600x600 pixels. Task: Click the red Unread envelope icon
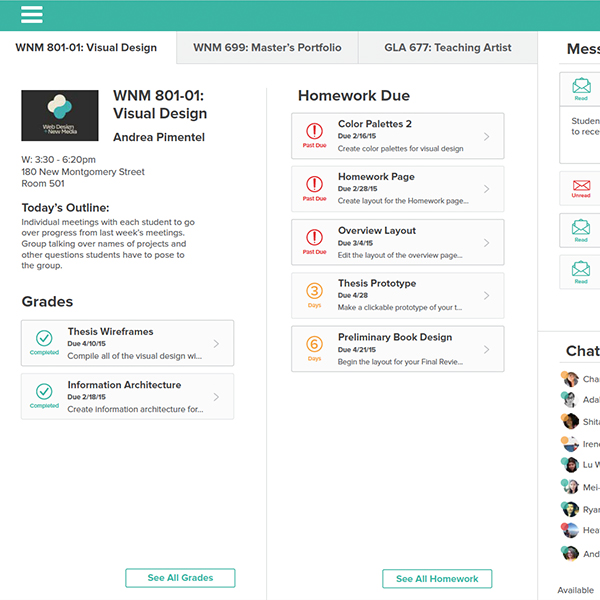pyautogui.click(x=581, y=186)
